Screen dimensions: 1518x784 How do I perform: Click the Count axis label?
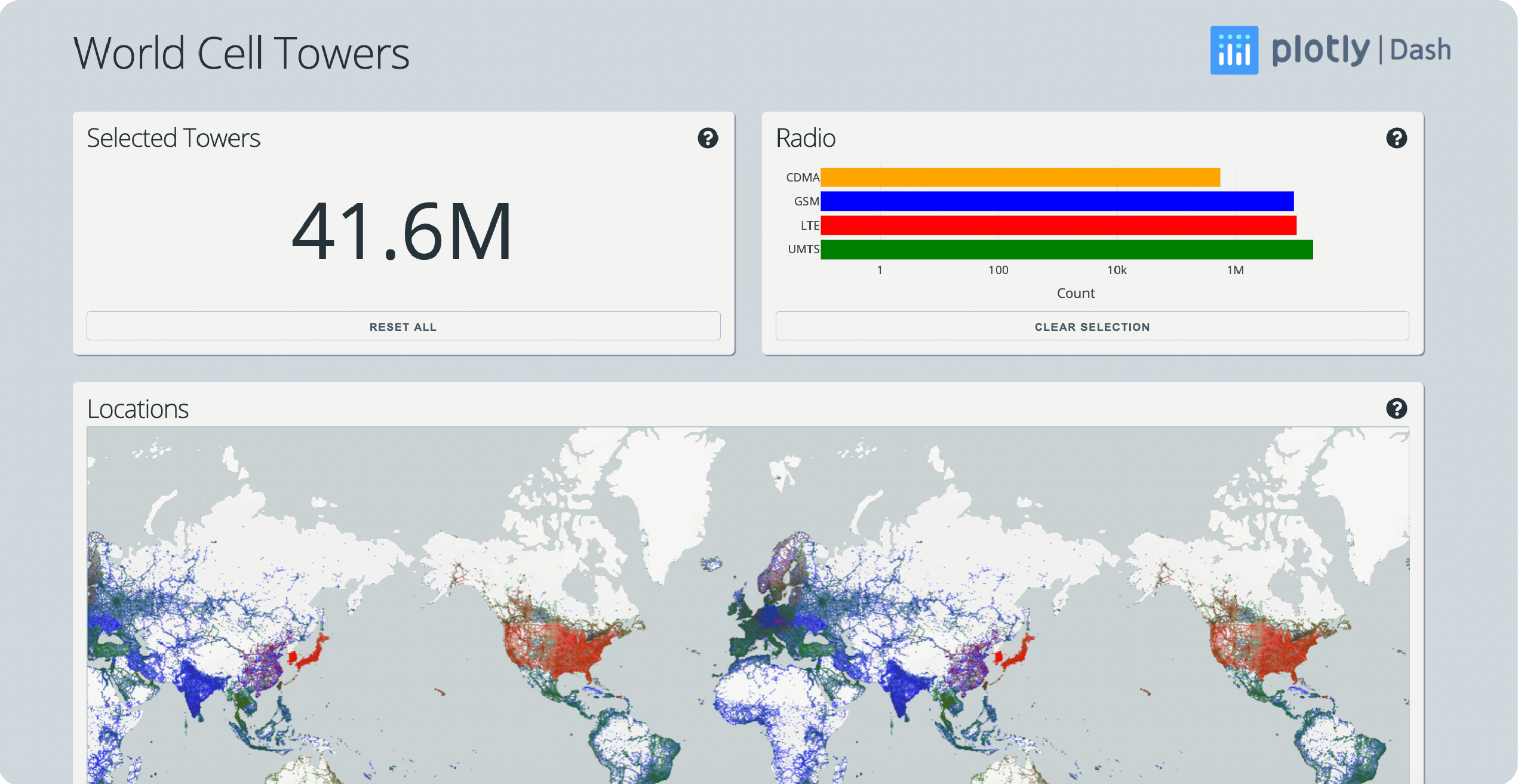pyautogui.click(x=1075, y=293)
